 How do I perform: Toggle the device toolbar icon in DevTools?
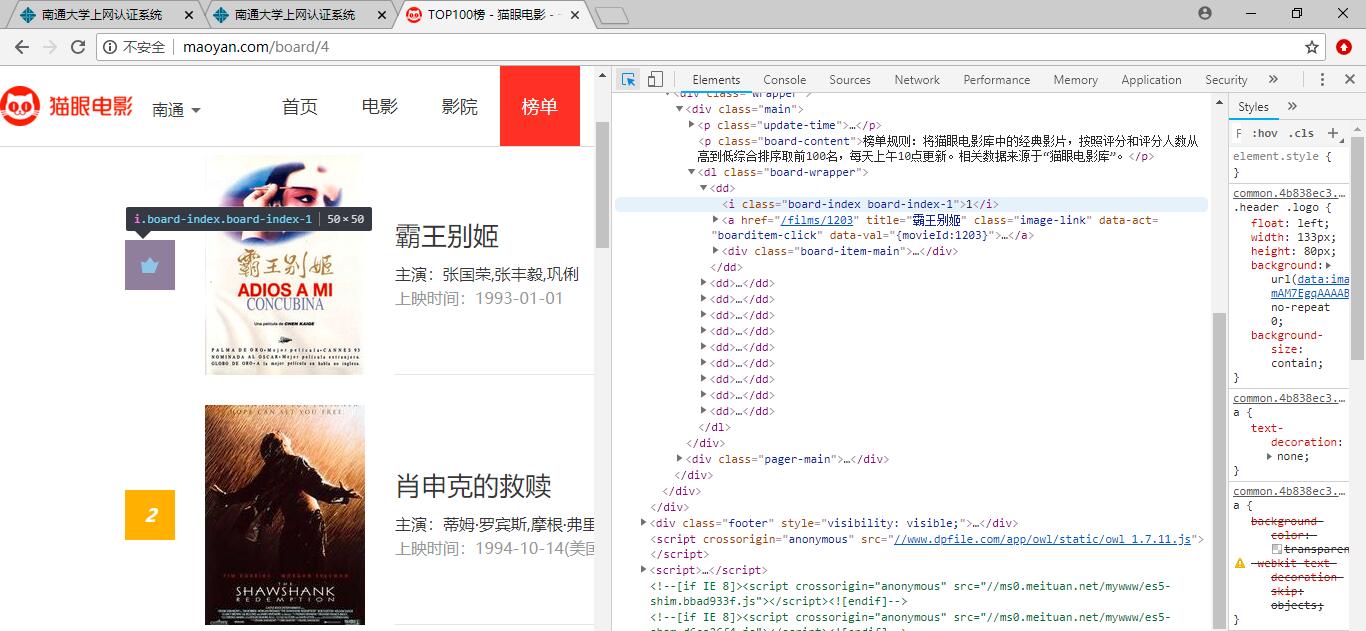[x=655, y=79]
